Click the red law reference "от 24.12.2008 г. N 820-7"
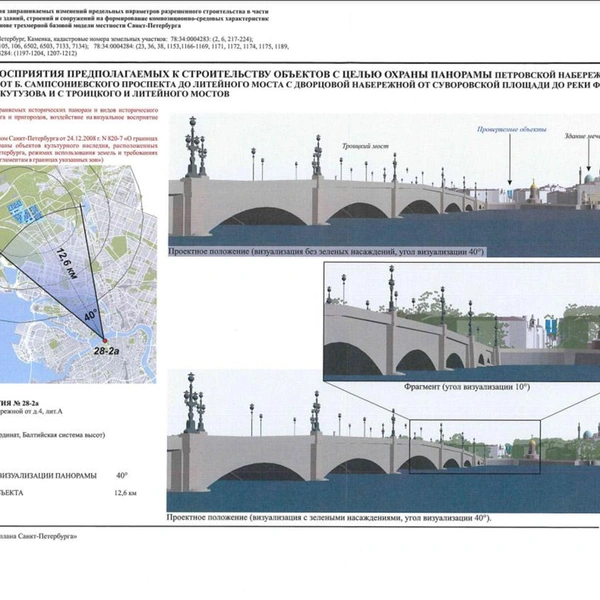This screenshot has width=600, height=600. 91,139
